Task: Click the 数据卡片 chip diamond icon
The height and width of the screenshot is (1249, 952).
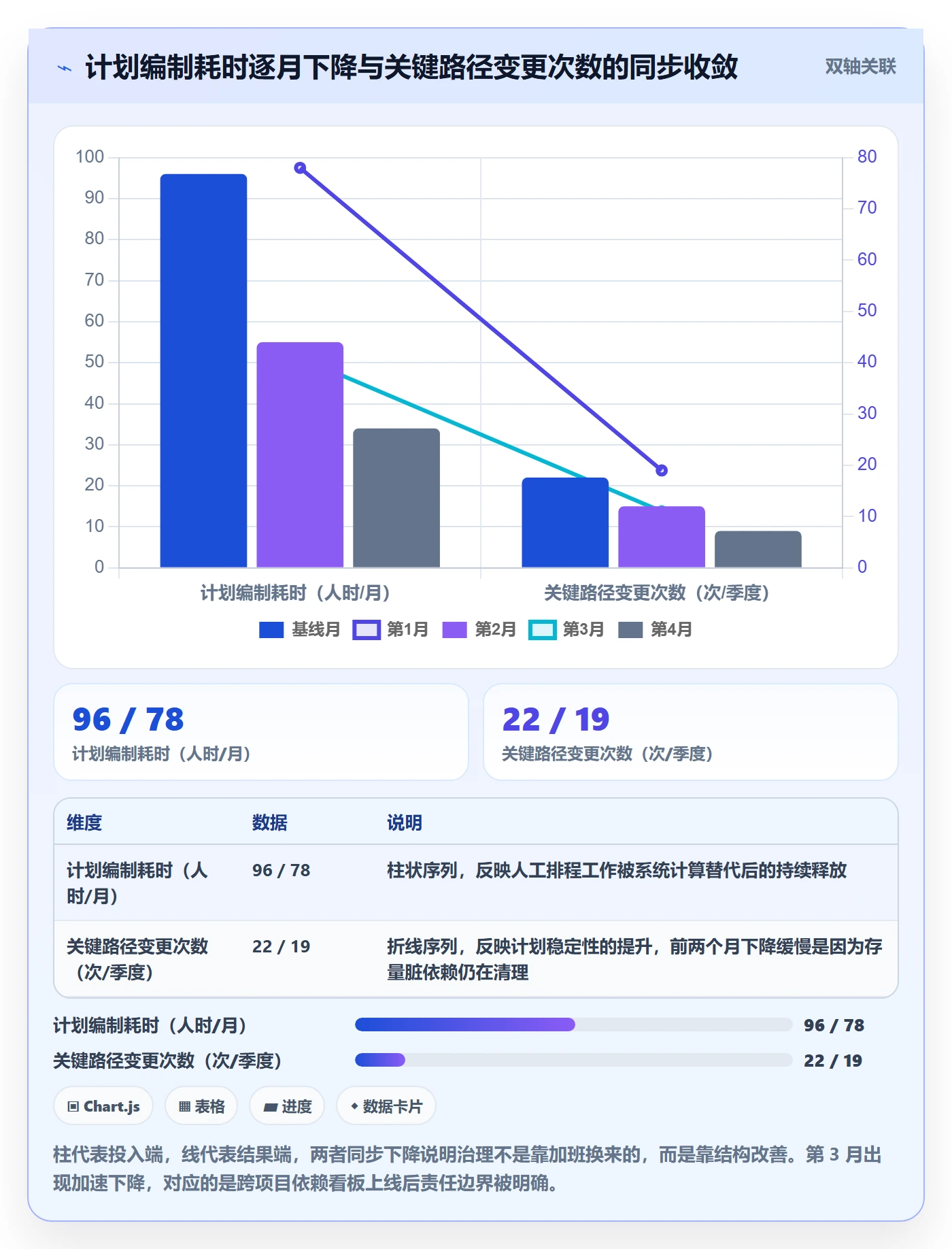Action: click(x=354, y=1107)
